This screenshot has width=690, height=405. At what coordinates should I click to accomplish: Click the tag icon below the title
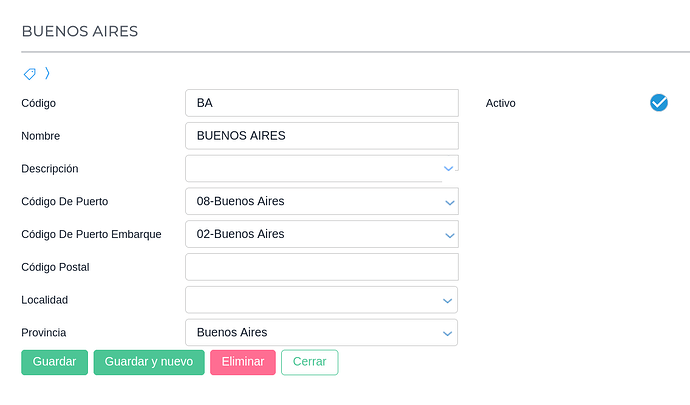(30, 74)
